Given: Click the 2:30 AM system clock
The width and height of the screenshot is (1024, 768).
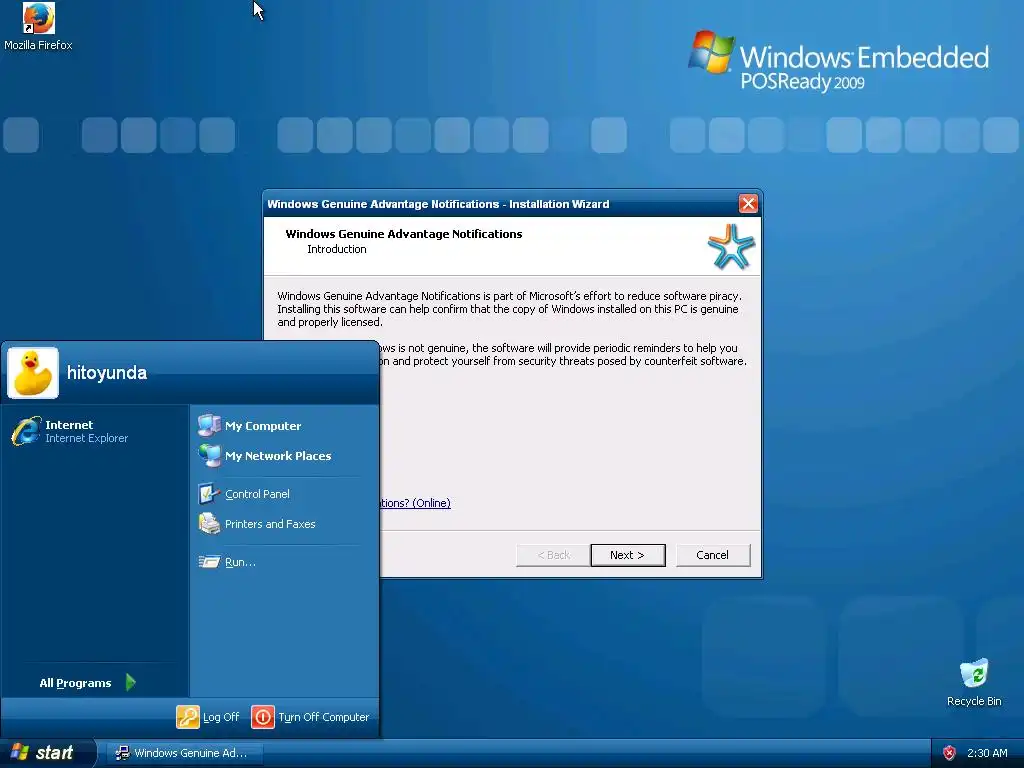Looking at the screenshot, I should coord(987,753).
